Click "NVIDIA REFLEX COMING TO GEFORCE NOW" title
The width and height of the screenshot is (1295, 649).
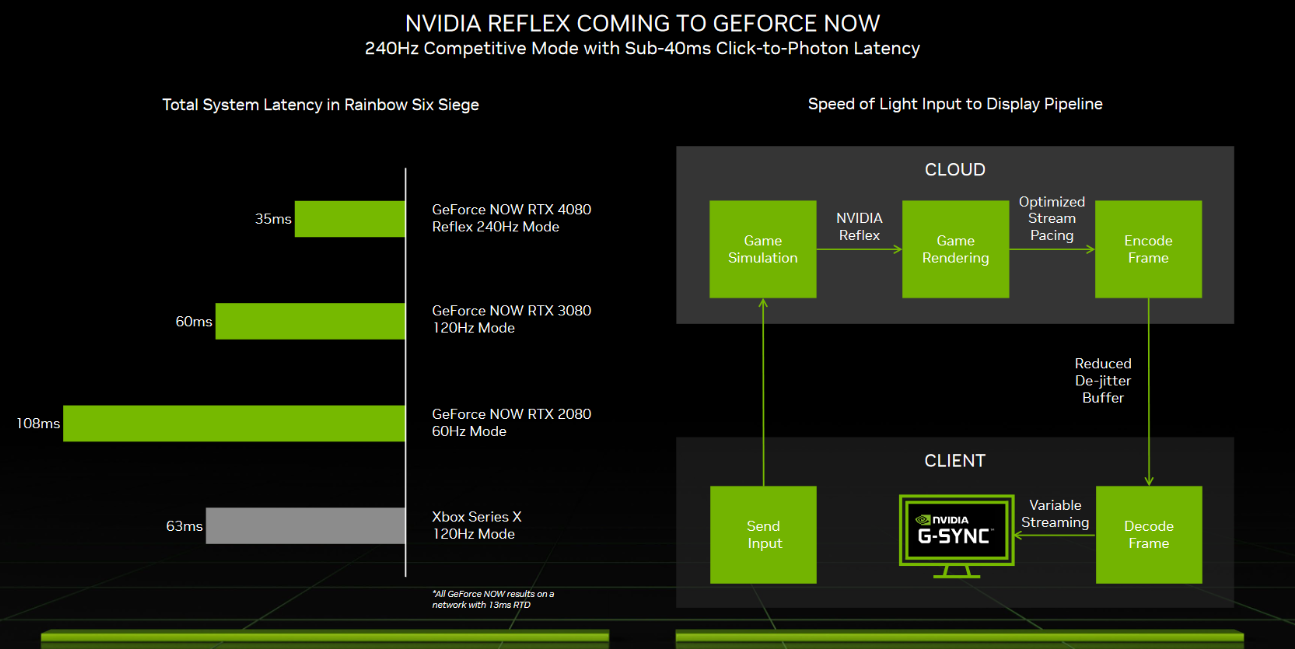[x=643, y=23]
